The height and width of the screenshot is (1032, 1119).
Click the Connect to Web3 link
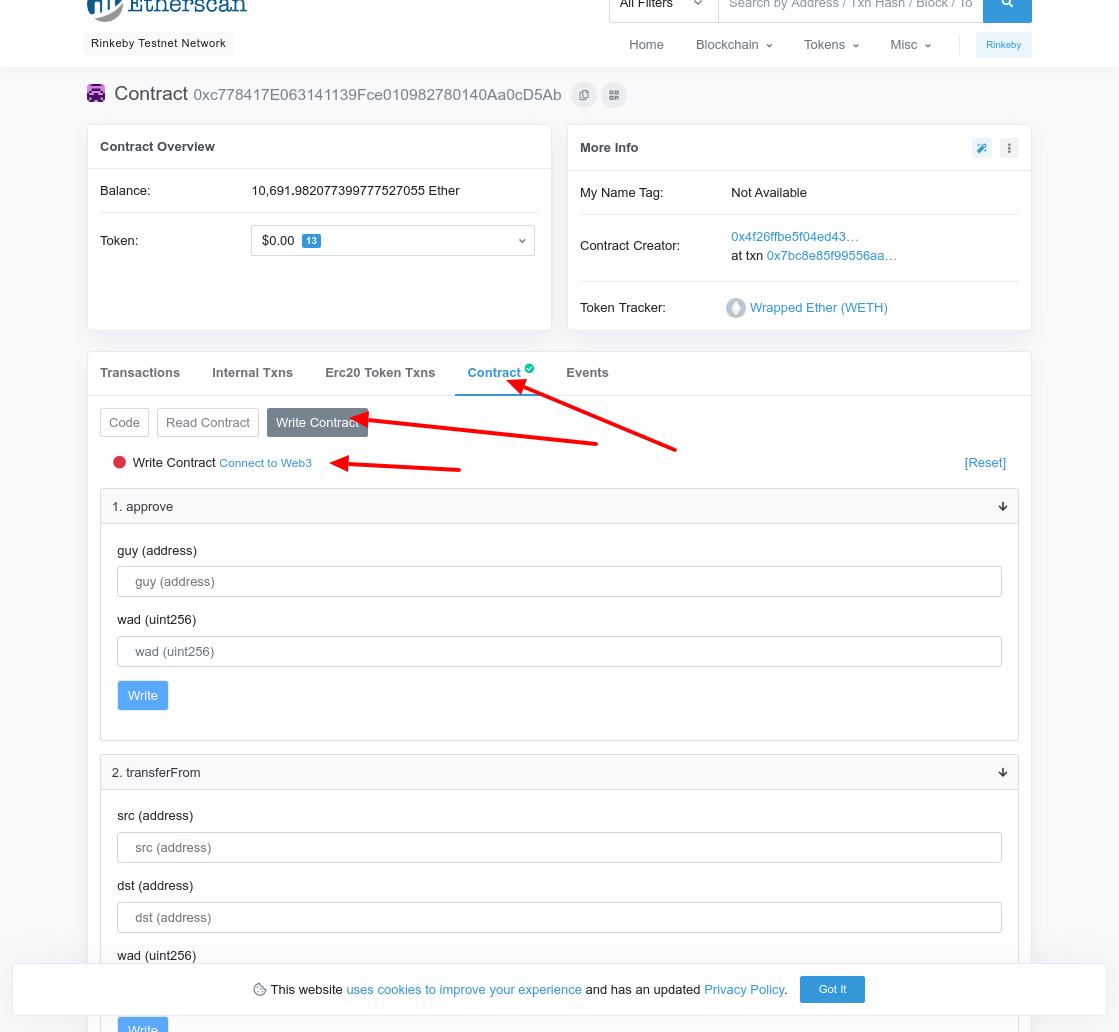265,463
